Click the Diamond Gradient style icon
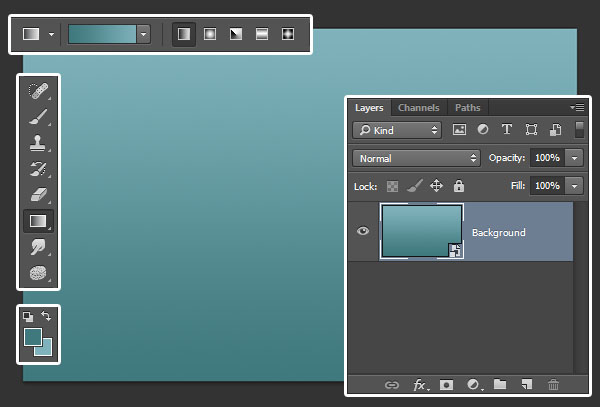600x407 pixels. [x=288, y=34]
